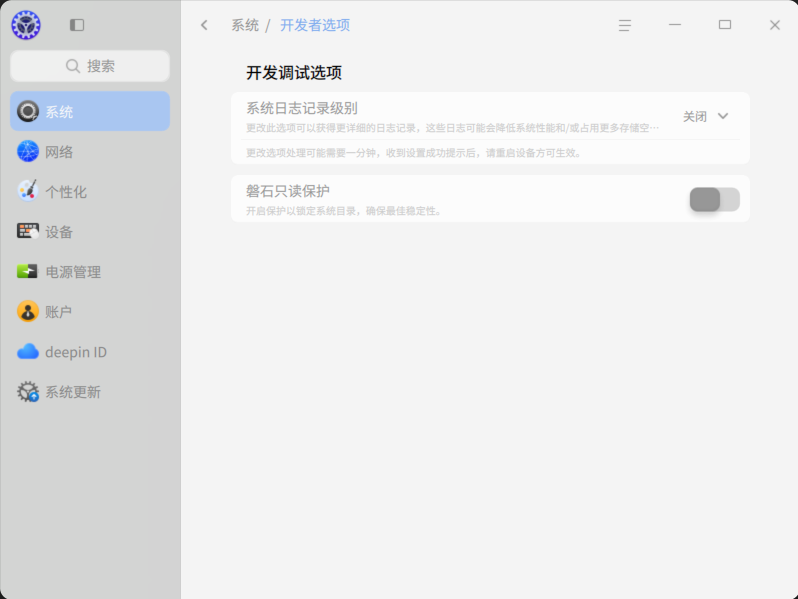The image size is (798, 599).
Task: Click the 系统日志记录级别 label
Action: tap(302, 108)
